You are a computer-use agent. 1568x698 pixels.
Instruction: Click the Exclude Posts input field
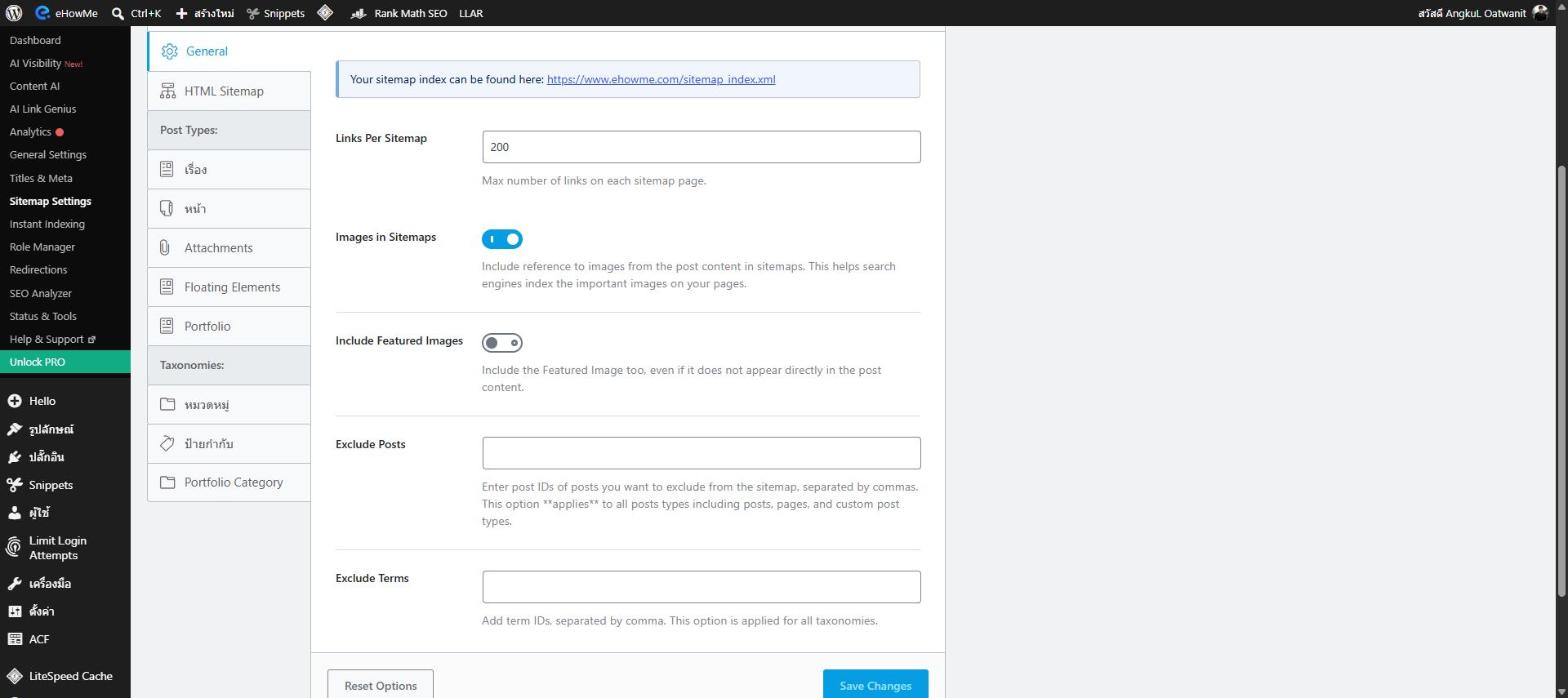point(701,453)
